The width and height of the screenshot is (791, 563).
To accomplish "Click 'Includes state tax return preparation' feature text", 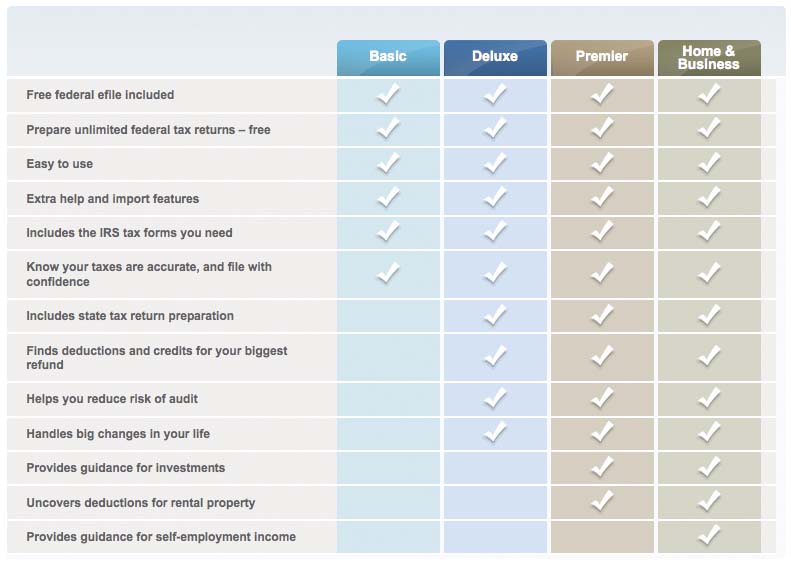I will pyautogui.click(x=130, y=316).
